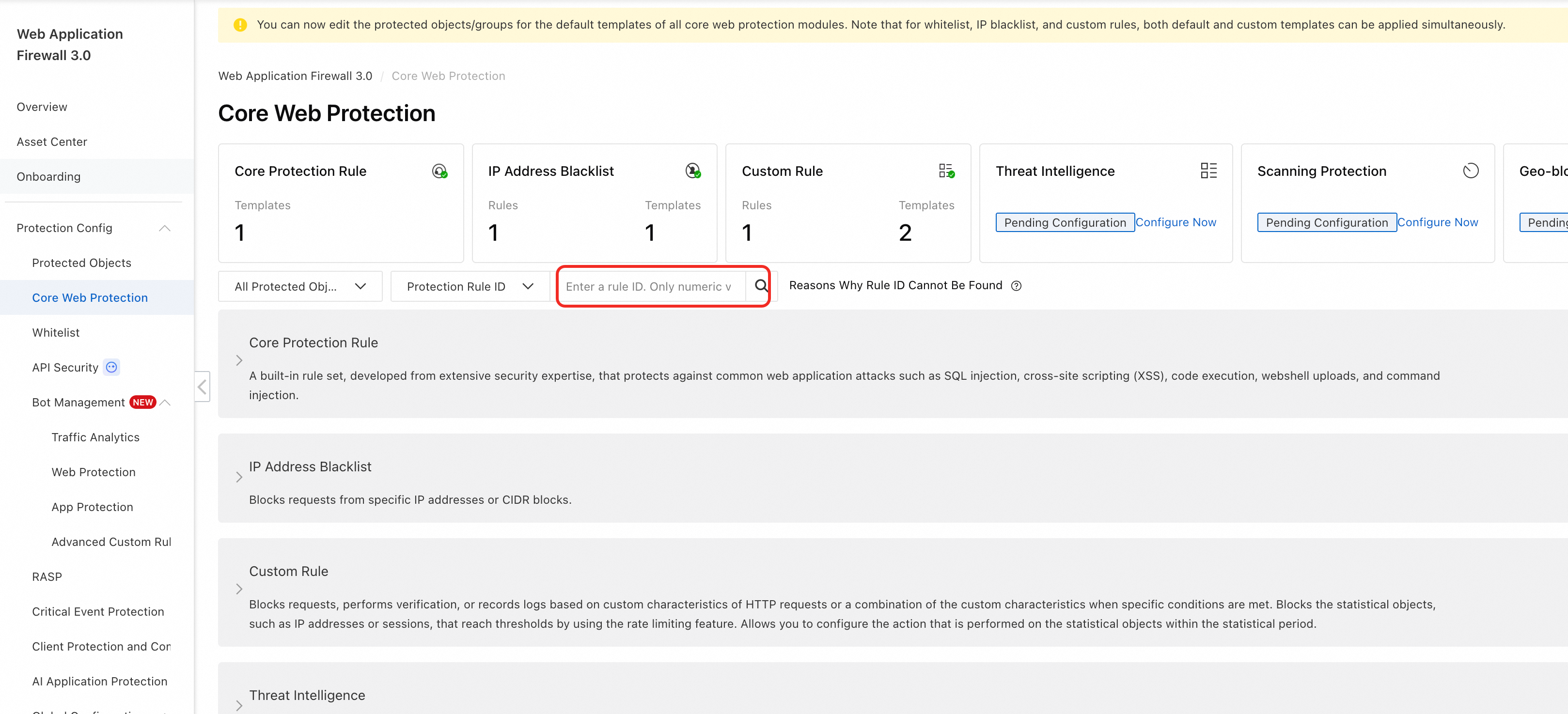The height and width of the screenshot is (714, 1568).
Task: Click the Core Protection Rule card icon
Action: (439, 171)
